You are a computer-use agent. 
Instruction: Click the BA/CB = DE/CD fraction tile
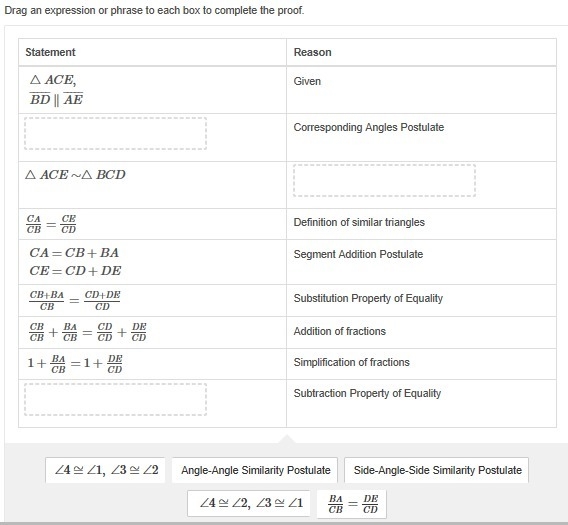pos(352,504)
